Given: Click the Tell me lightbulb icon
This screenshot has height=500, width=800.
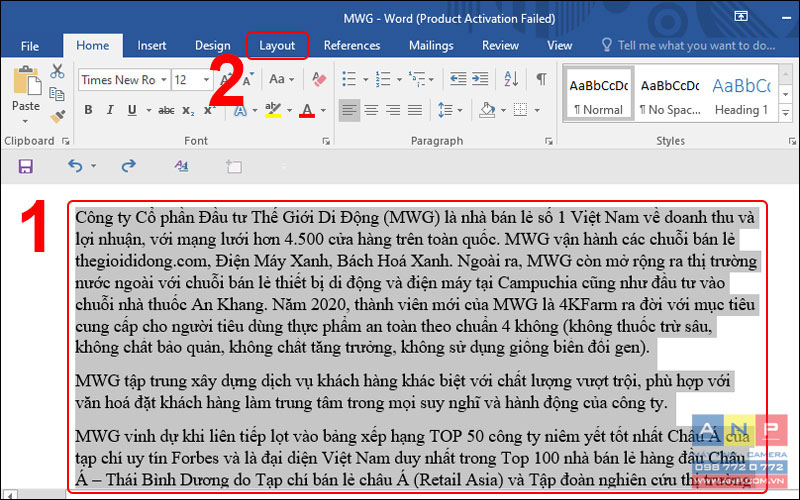Looking at the screenshot, I should coord(606,45).
